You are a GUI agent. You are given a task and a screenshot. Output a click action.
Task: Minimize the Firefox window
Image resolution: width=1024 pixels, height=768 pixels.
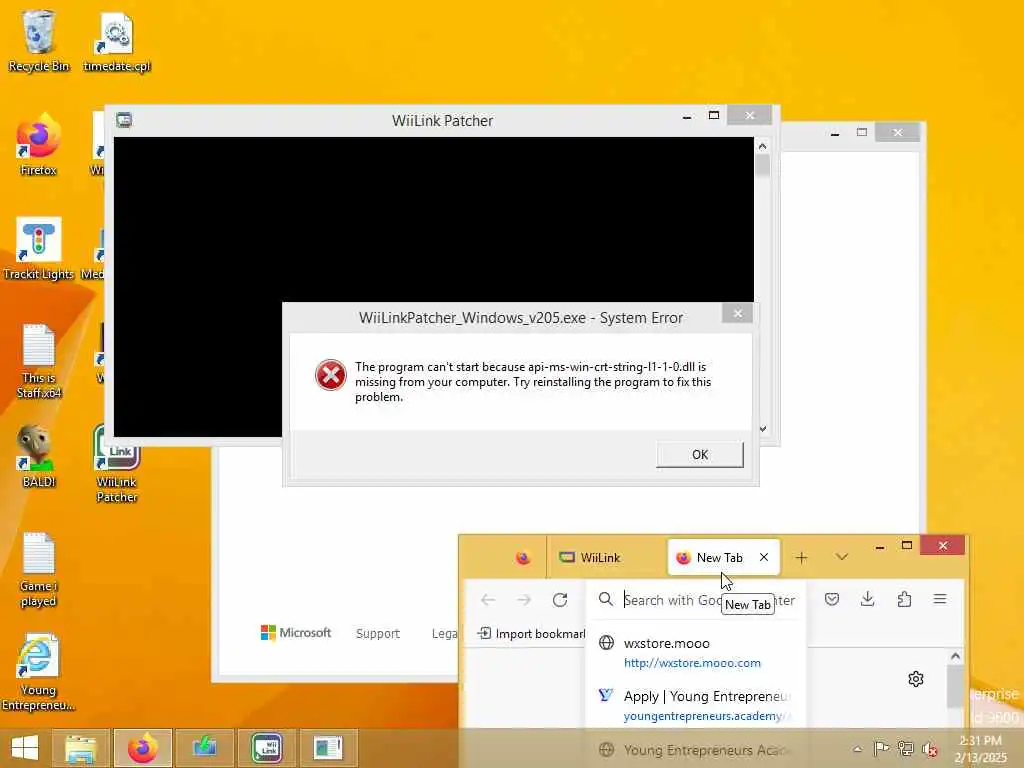click(x=880, y=547)
